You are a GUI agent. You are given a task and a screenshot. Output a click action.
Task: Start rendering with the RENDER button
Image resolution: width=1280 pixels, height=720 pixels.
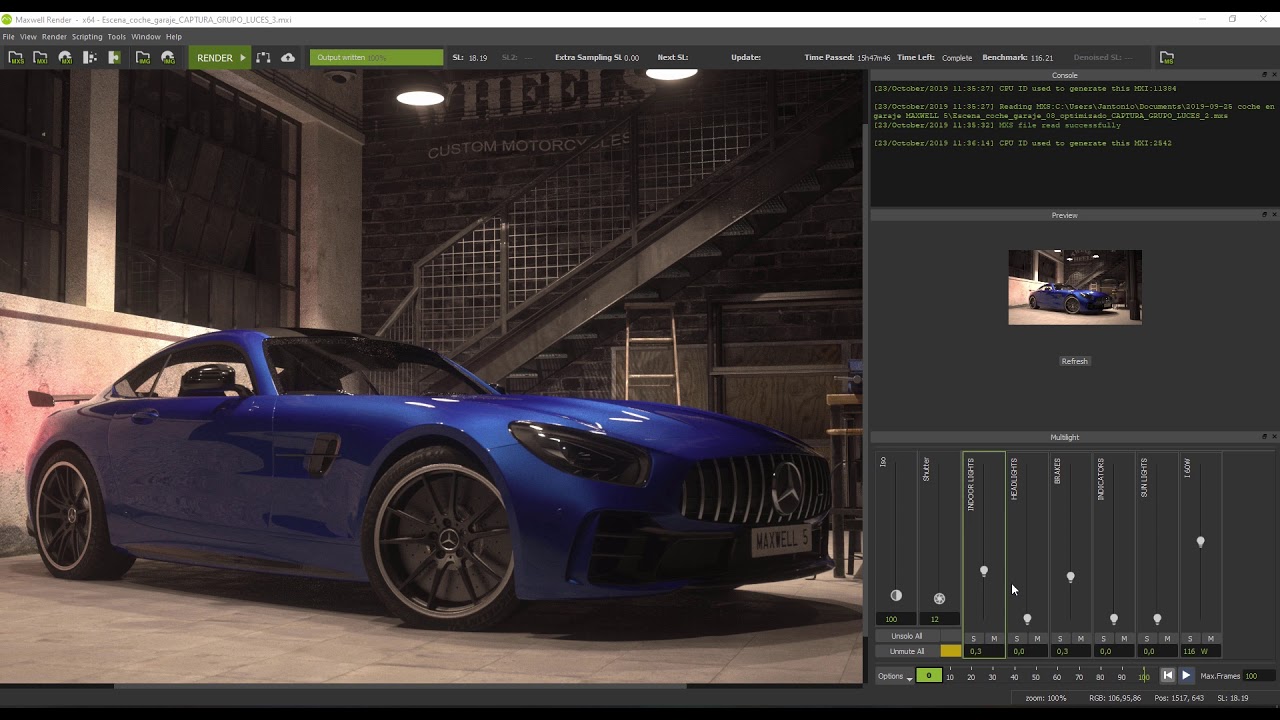click(x=220, y=58)
